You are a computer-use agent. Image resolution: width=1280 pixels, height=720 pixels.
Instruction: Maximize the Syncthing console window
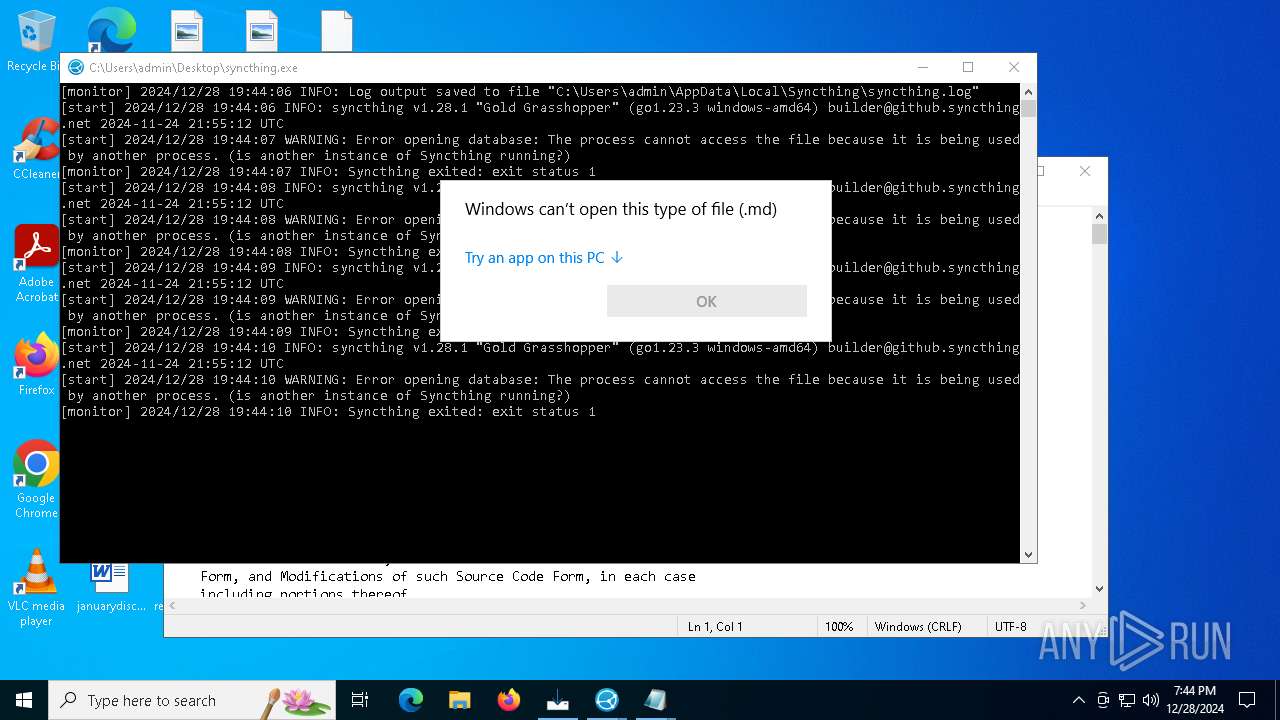(x=968, y=67)
